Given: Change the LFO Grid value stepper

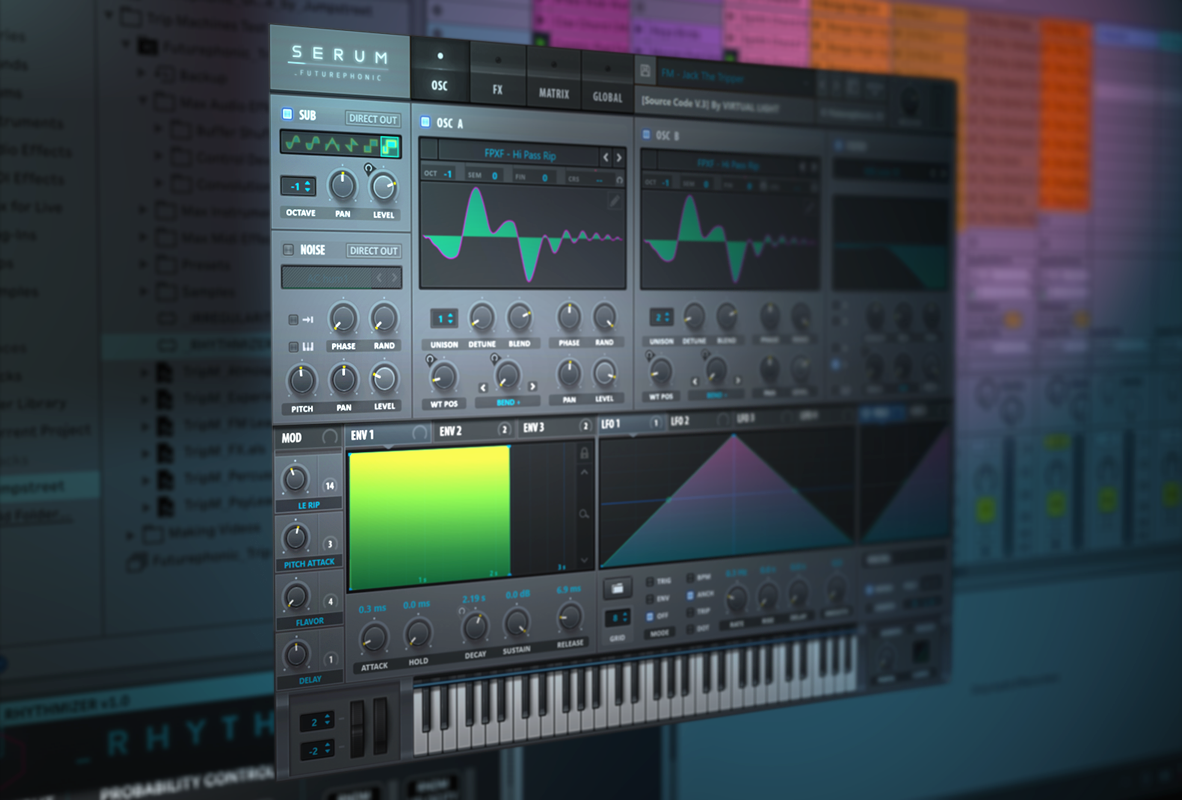Looking at the screenshot, I should 617,618.
